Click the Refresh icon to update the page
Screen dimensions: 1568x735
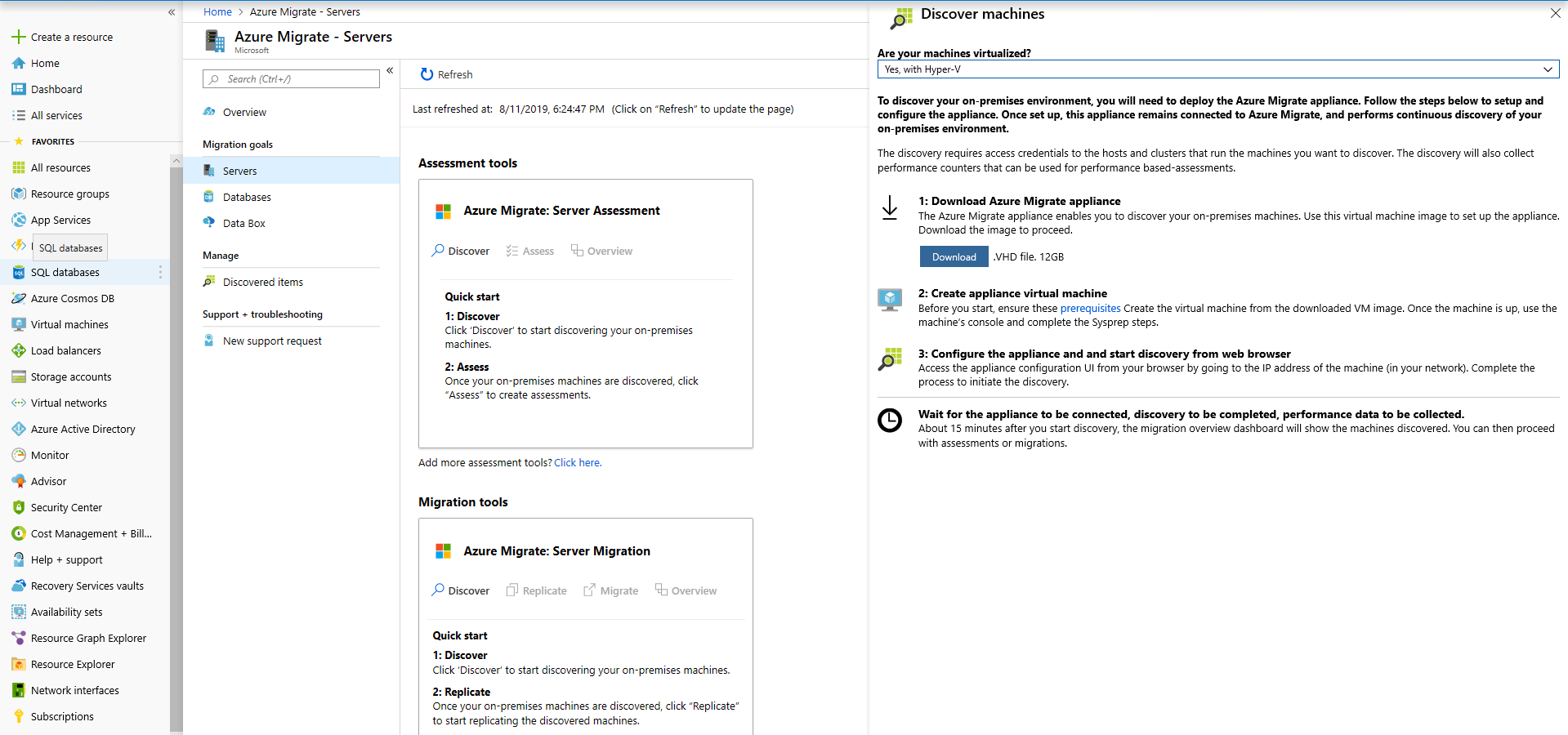point(427,74)
